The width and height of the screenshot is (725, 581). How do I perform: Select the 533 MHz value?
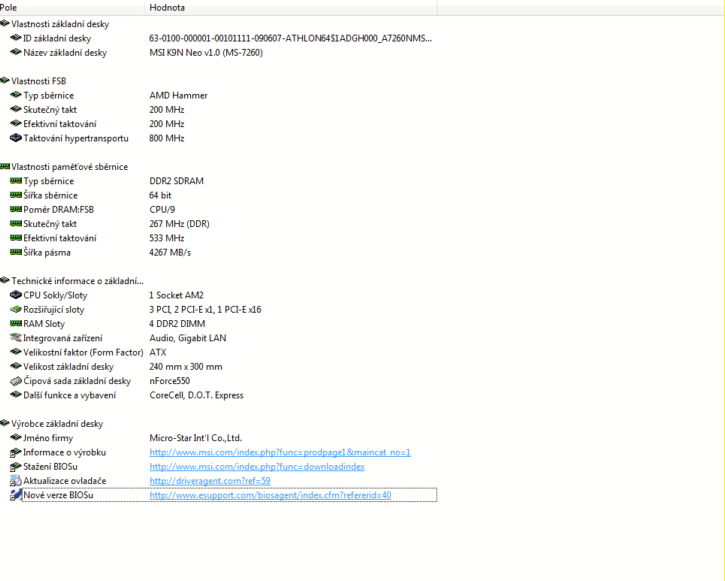click(167, 239)
